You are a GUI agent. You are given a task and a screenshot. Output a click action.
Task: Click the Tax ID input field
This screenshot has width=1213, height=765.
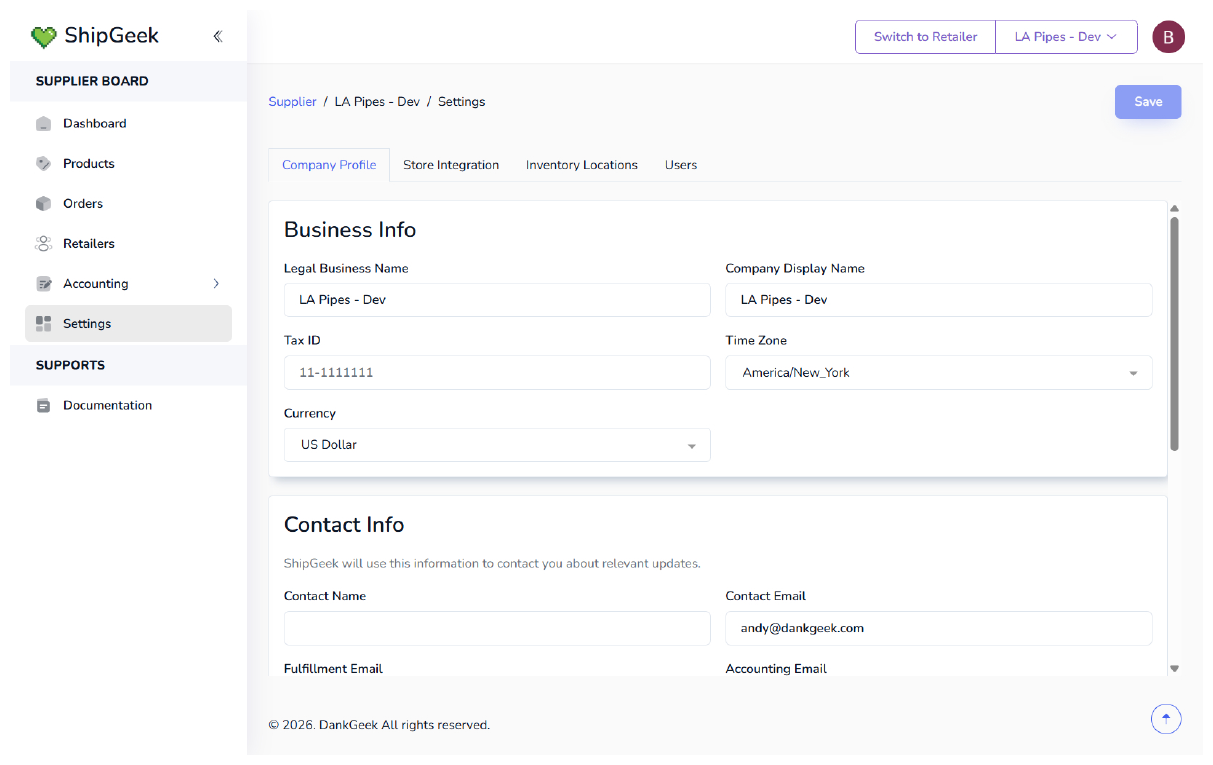point(497,373)
